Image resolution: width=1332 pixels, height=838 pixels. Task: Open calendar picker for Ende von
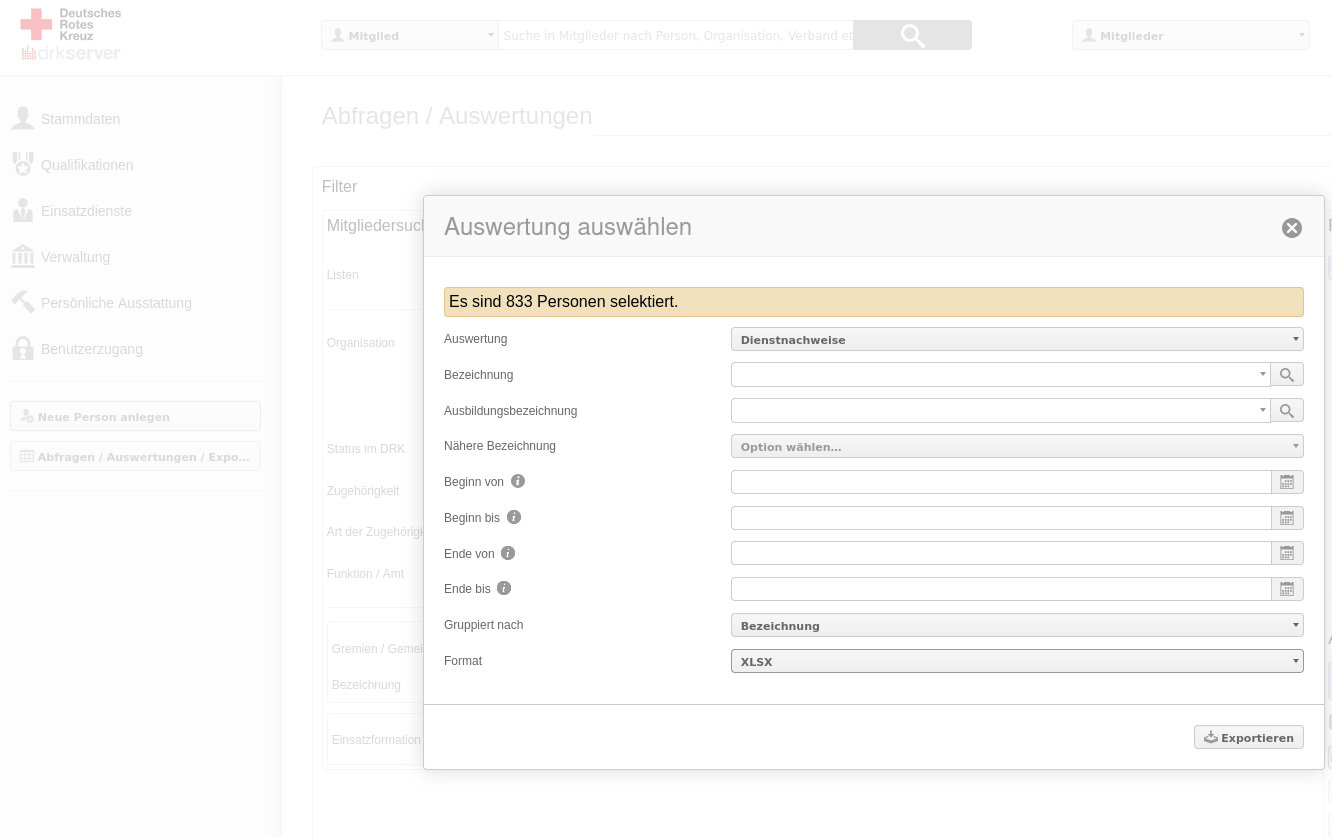click(1287, 553)
